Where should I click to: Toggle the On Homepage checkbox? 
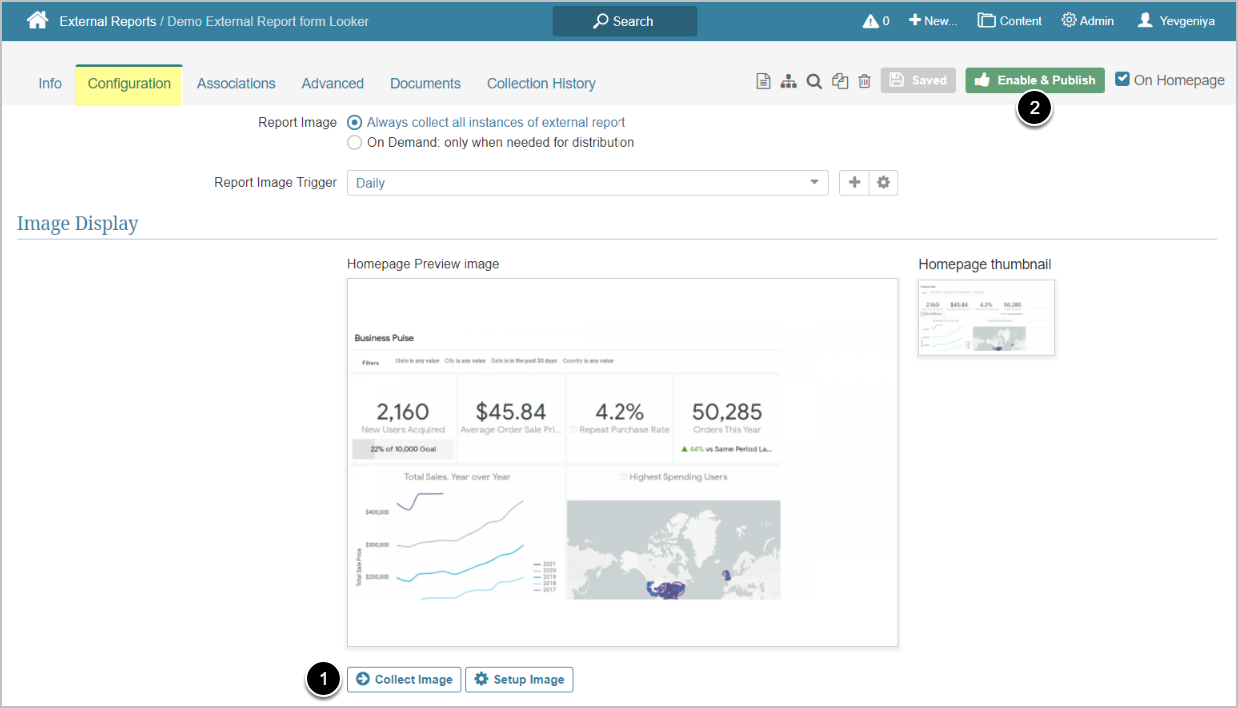click(x=1122, y=80)
